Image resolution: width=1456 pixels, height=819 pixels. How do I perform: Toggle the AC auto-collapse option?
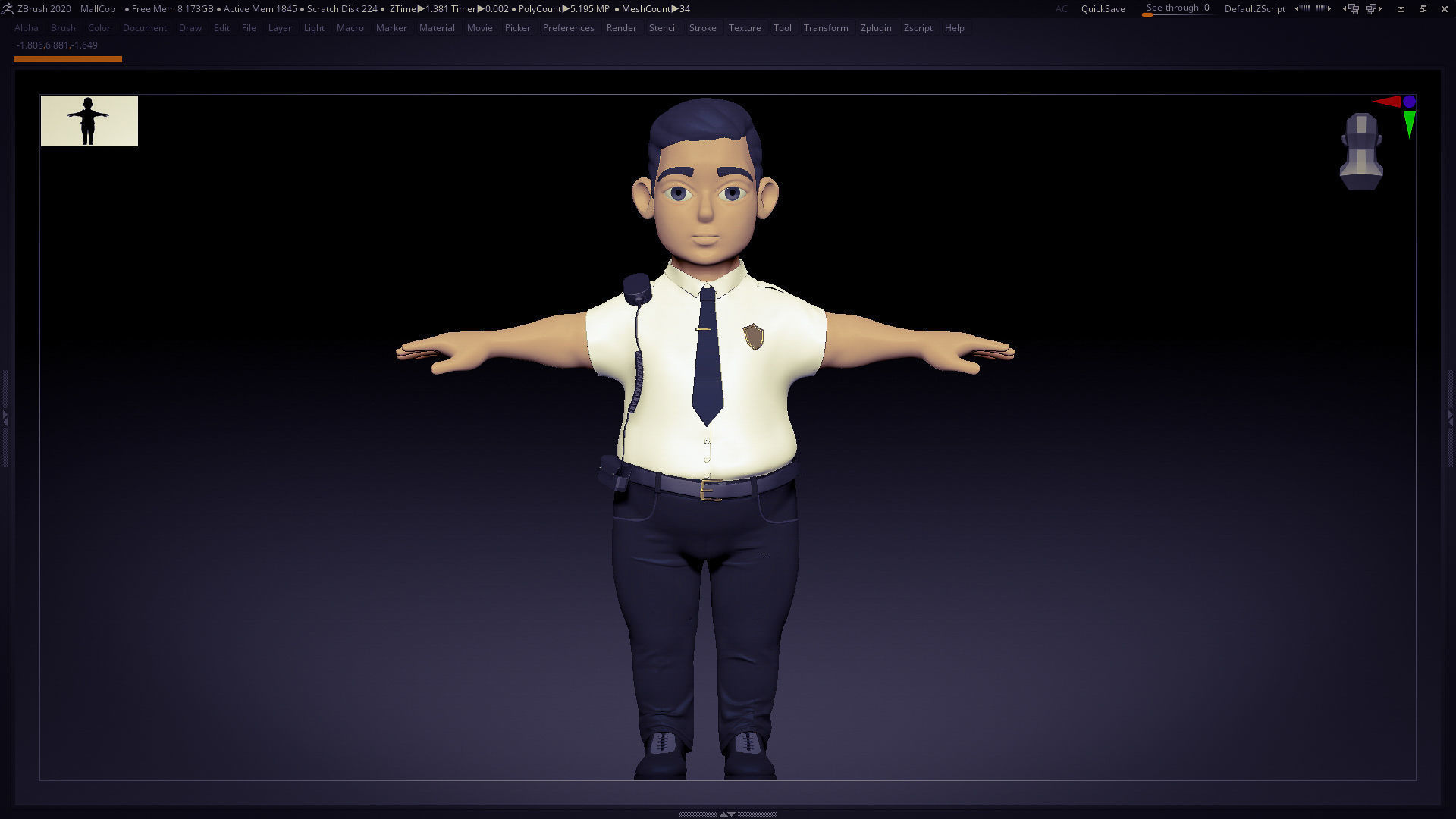coord(1061,9)
